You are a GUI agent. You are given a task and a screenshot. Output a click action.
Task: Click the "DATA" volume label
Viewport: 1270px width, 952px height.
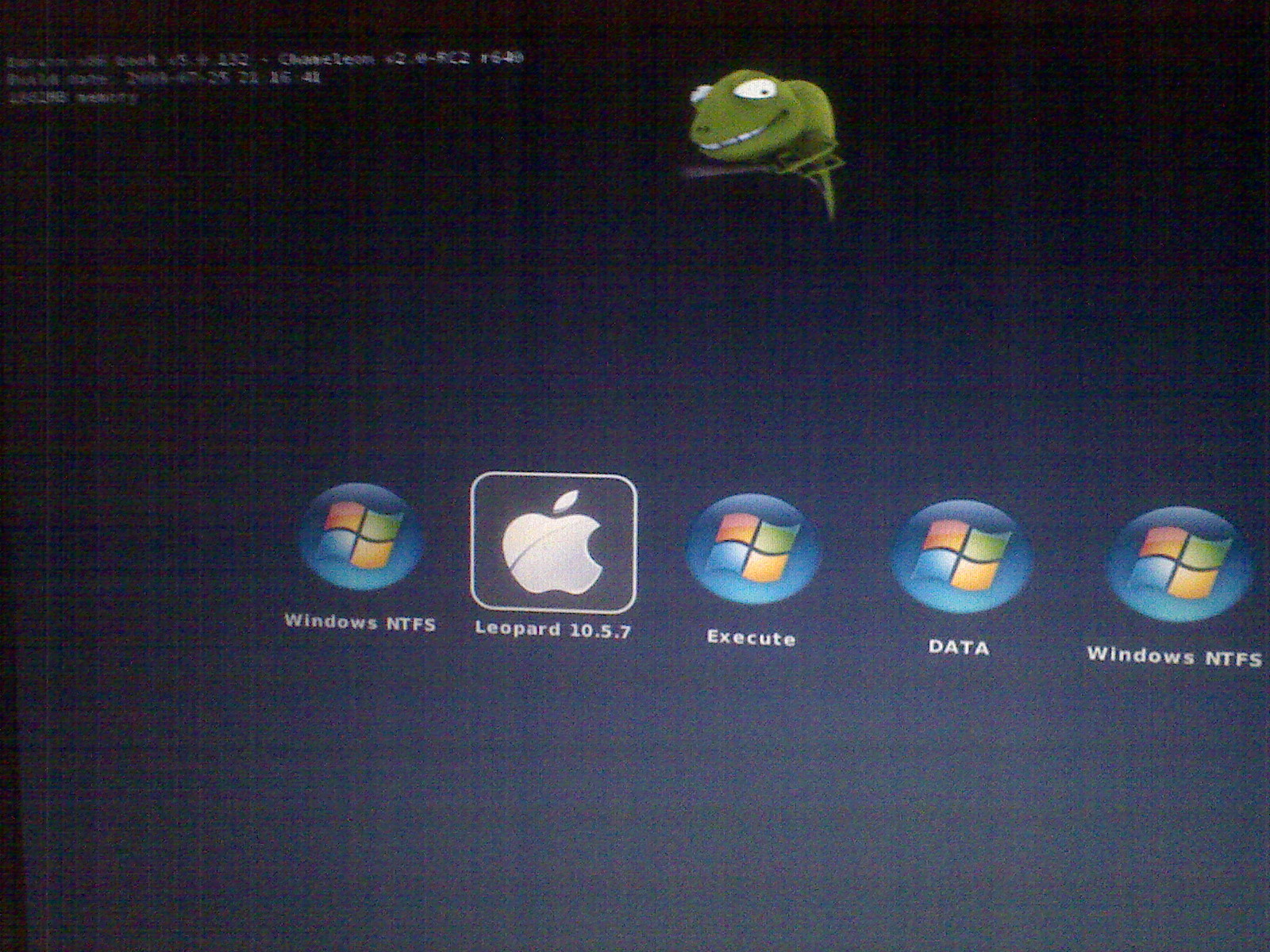(x=959, y=647)
